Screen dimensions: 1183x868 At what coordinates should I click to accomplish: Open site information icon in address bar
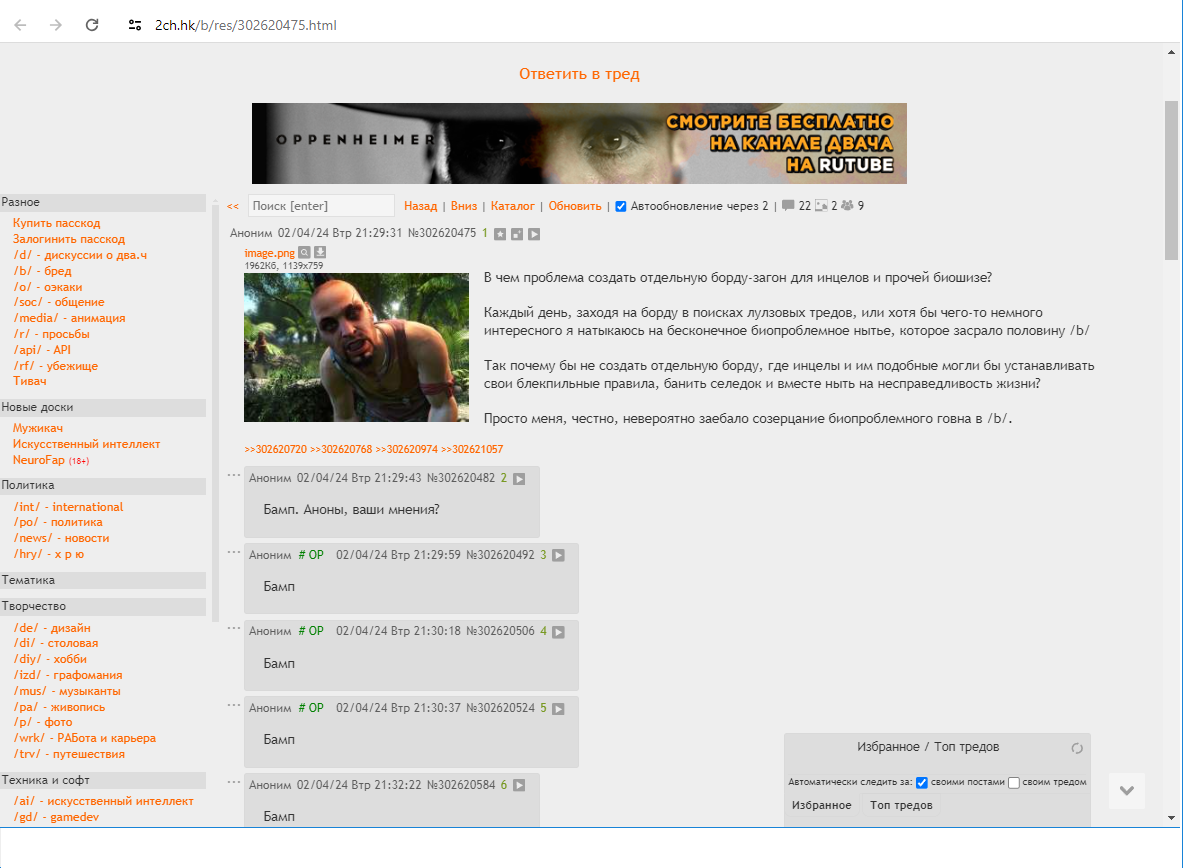click(135, 25)
